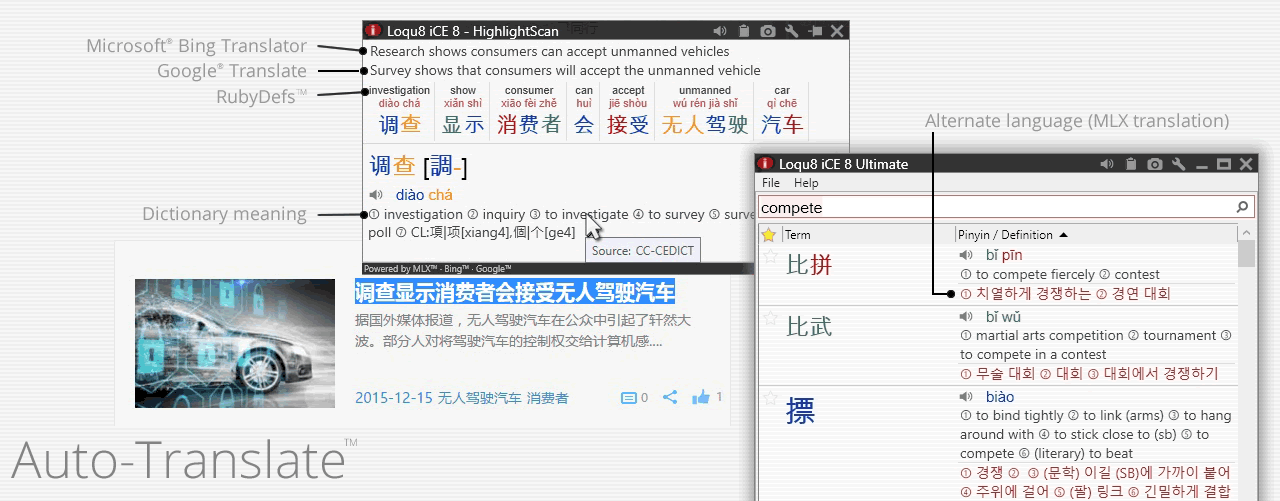Click the unmanned 无人驾驶 RubyDefs word
This screenshot has height=501, width=1280.
pyautogui.click(x=705, y=111)
